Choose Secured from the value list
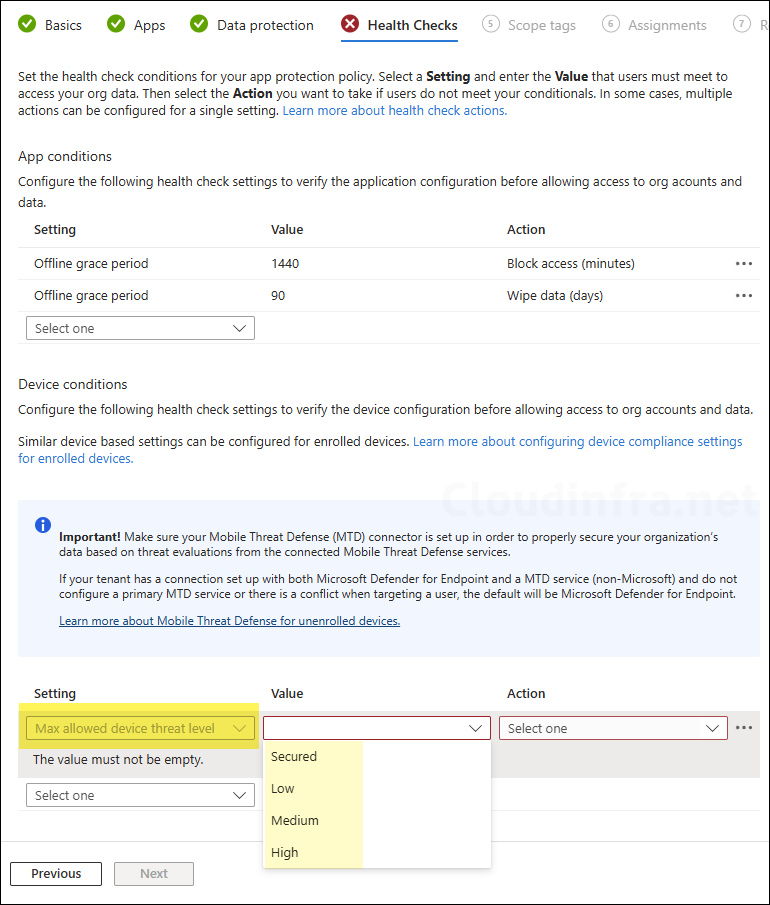Viewport: 770px width, 905px height. 377,757
